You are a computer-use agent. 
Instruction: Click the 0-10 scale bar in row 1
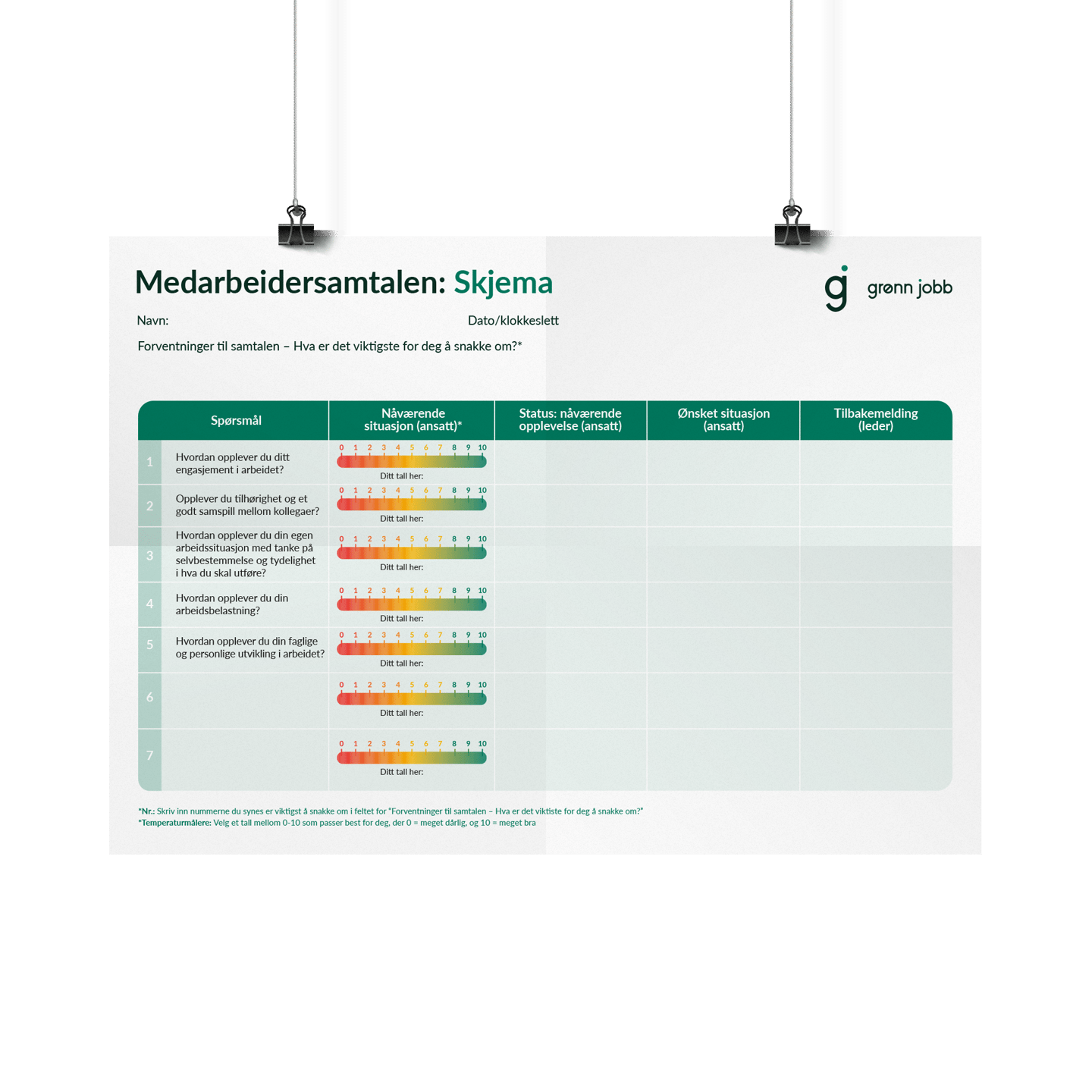coord(412,460)
